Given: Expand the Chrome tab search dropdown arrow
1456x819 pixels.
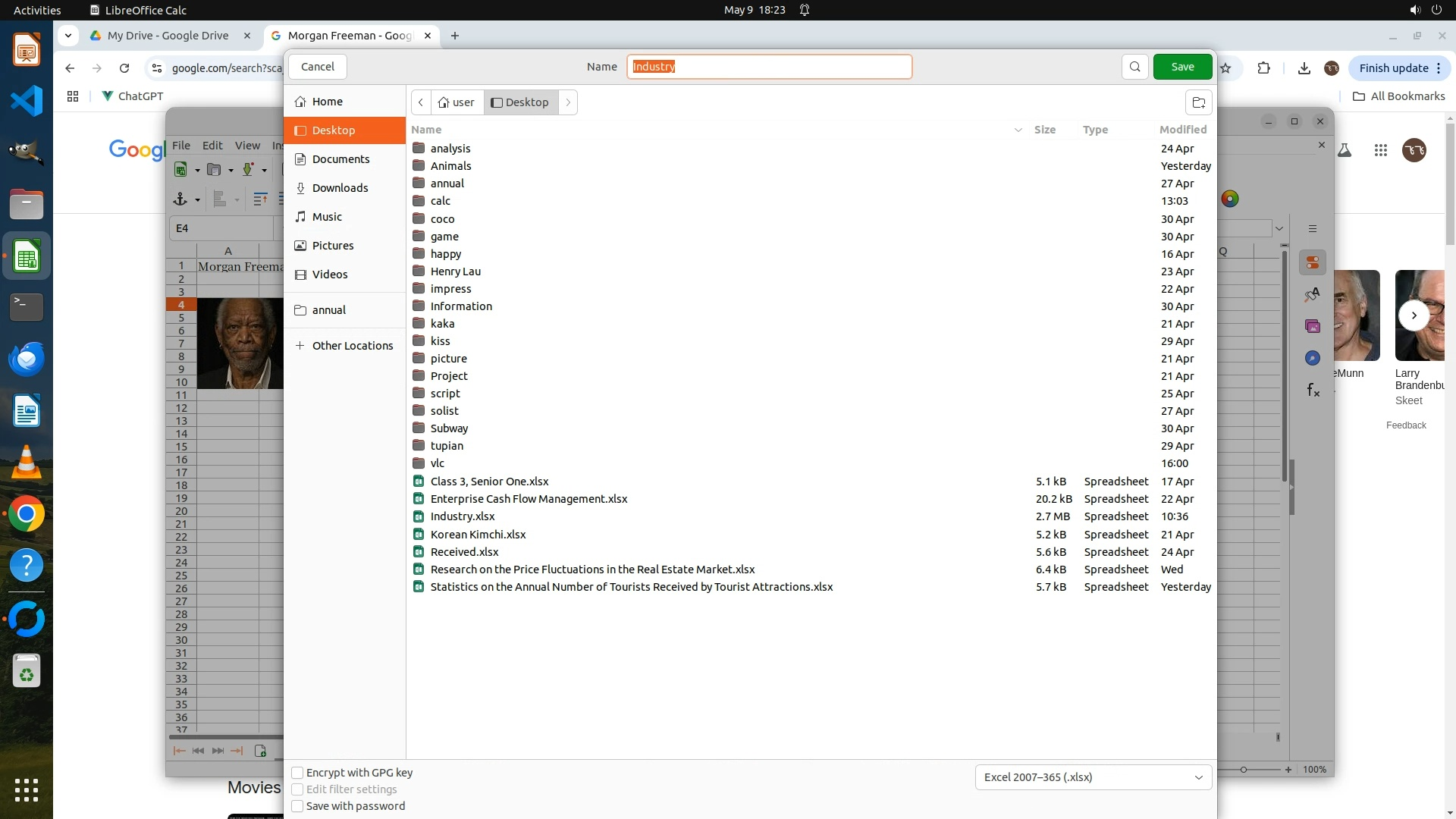Looking at the screenshot, I should click(x=68, y=36).
